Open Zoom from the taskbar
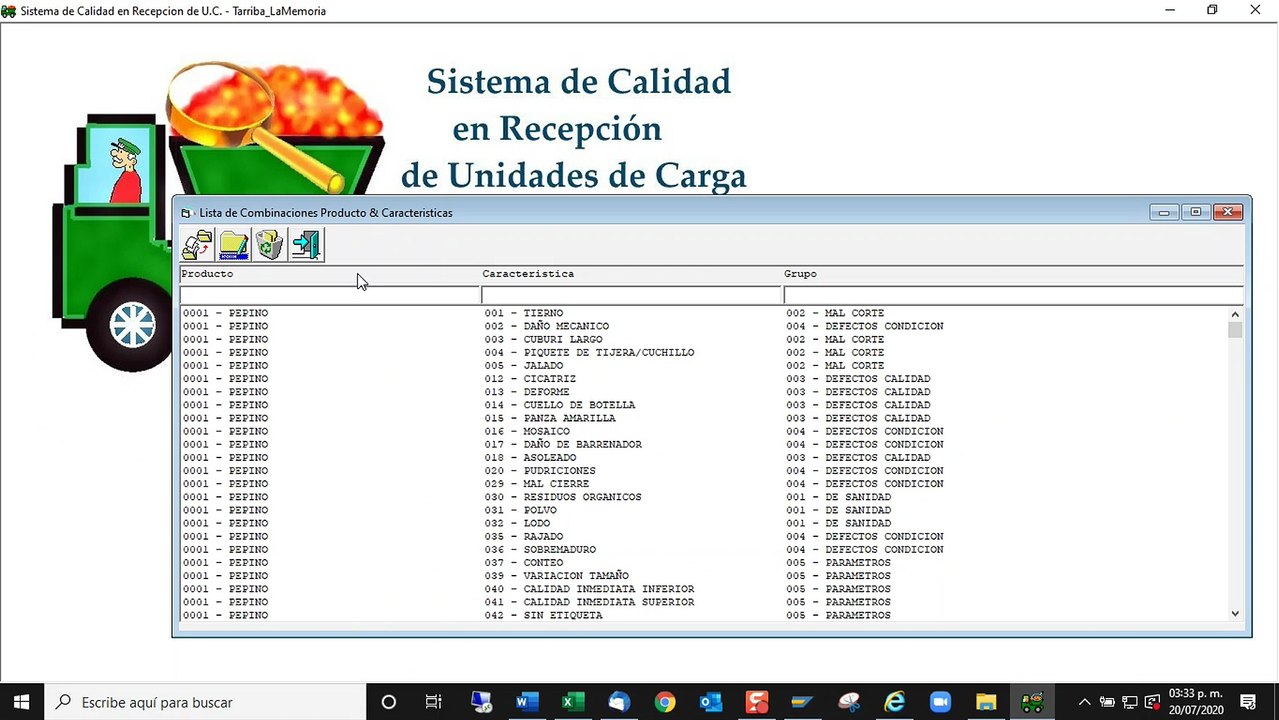The height and width of the screenshot is (720, 1279). 941,702
